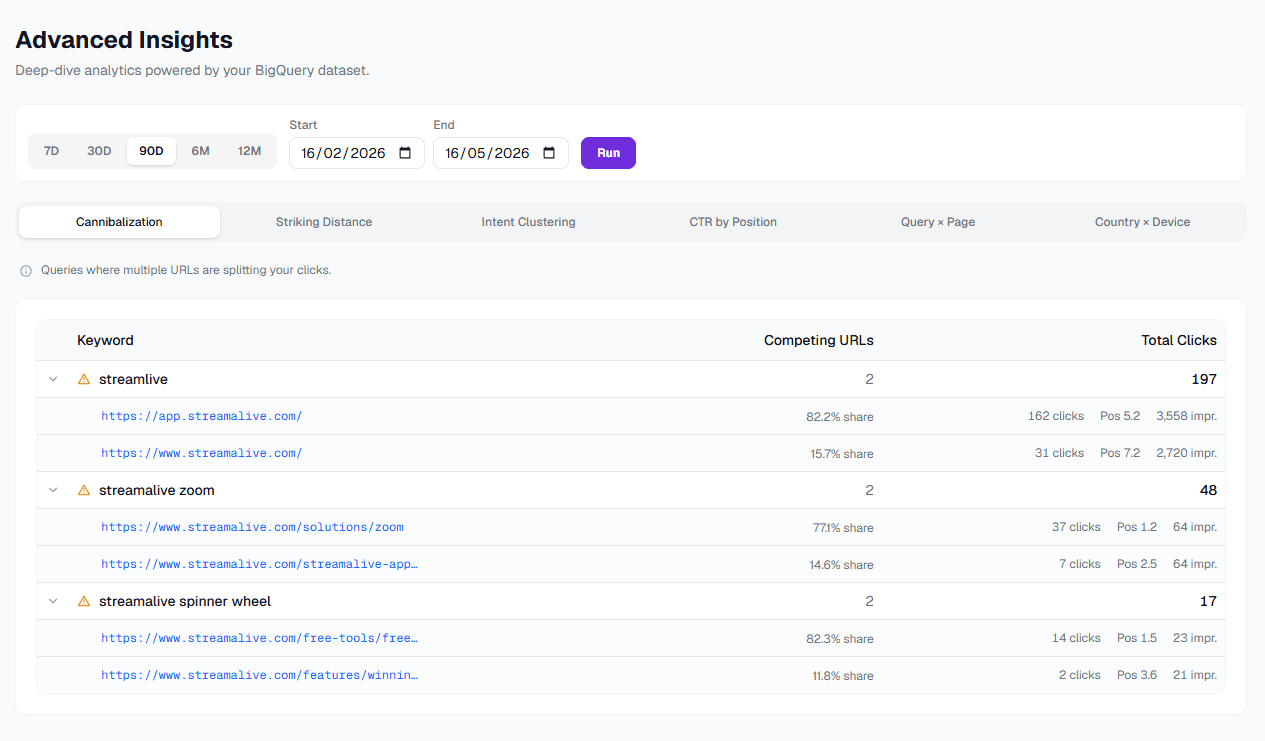This screenshot has width=1265, height=741.
Task: Open the Intent Clustering tab
Action: click(x=528, y=222)
